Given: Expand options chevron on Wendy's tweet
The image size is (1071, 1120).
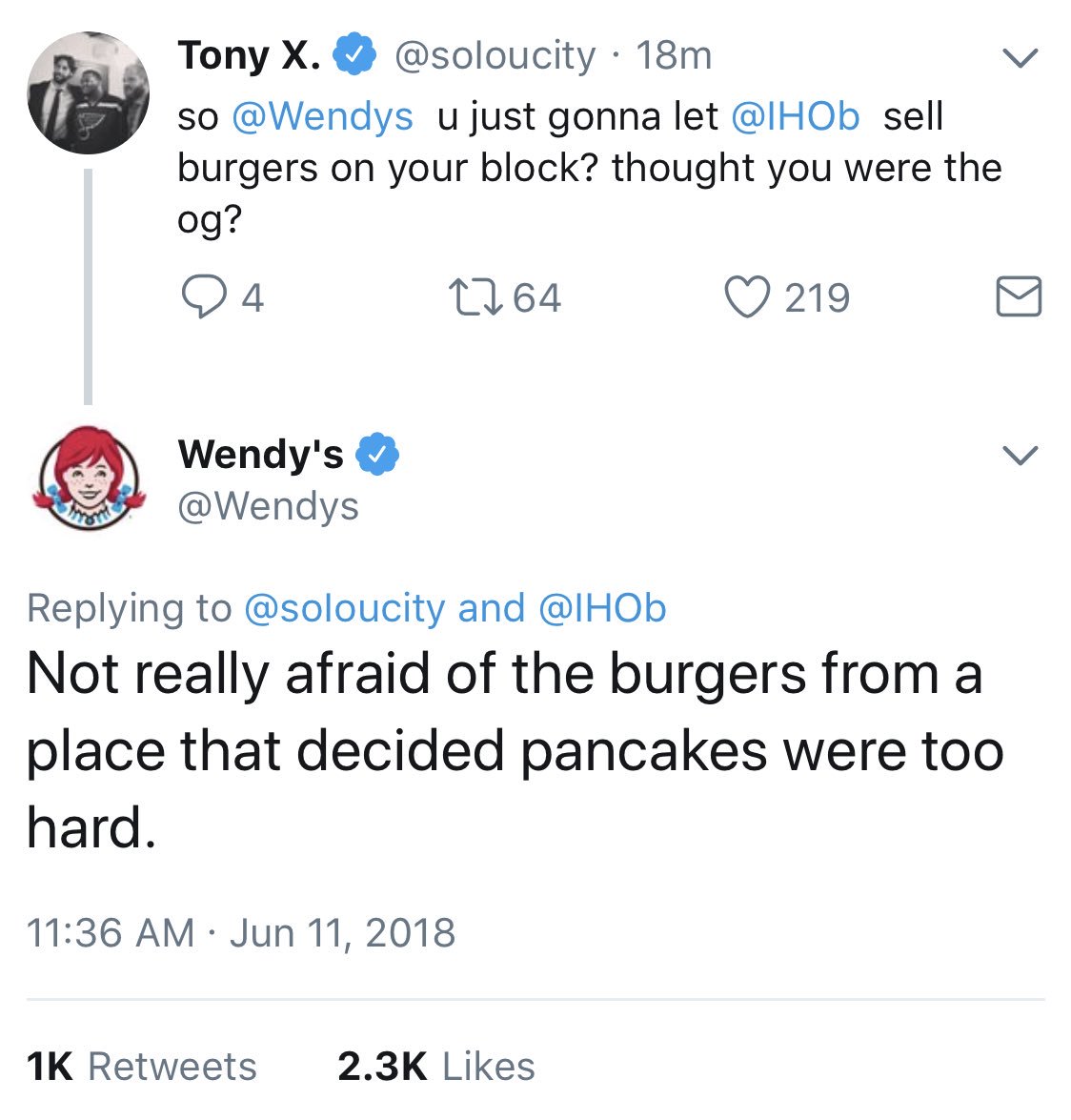Looking at the screenshot, I should (1020, 455).
